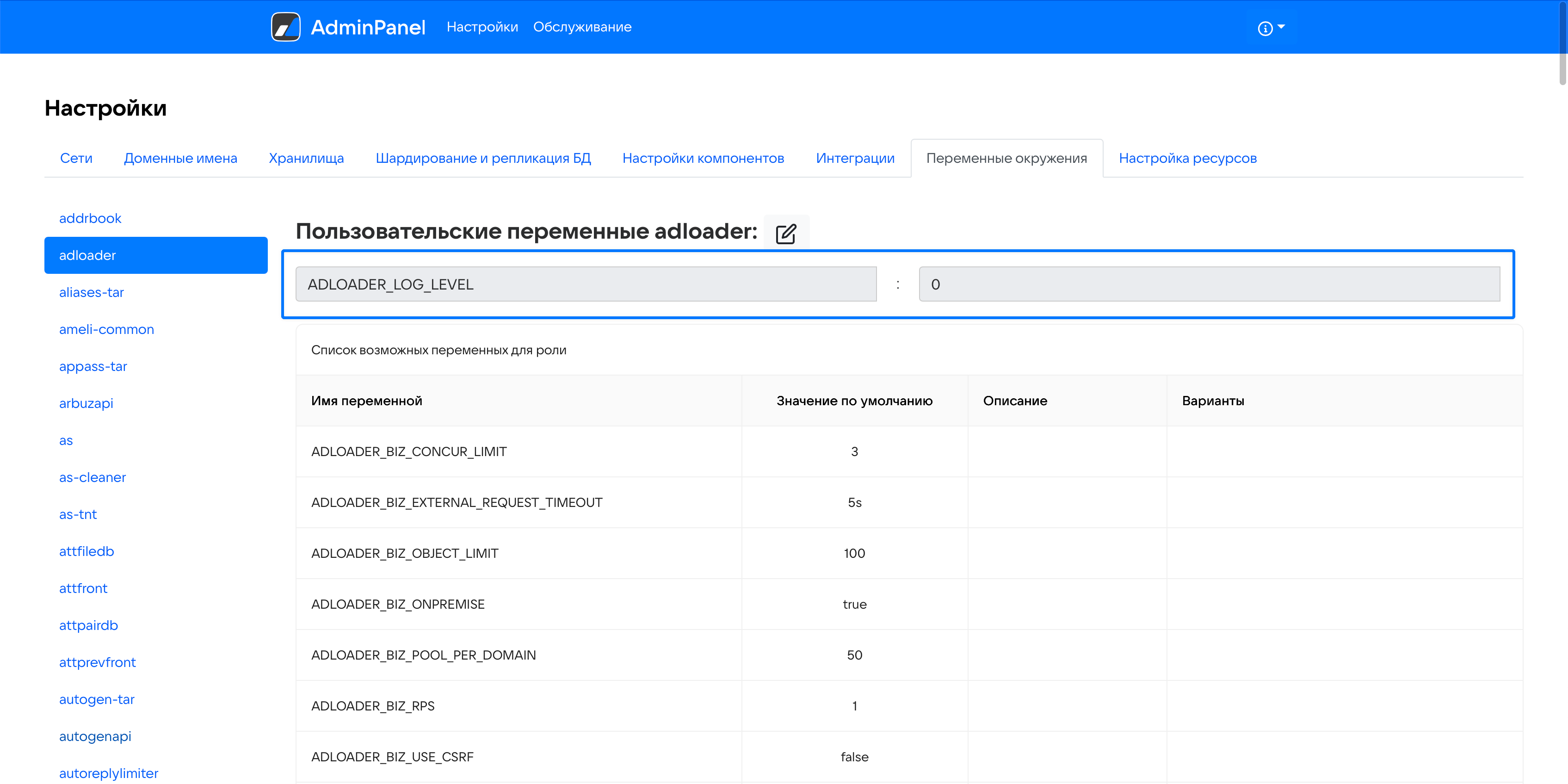This screenshot has width=1568, height=784.
Task: Switch to the Доменные имена tab
Action: [x=180, y=158]
